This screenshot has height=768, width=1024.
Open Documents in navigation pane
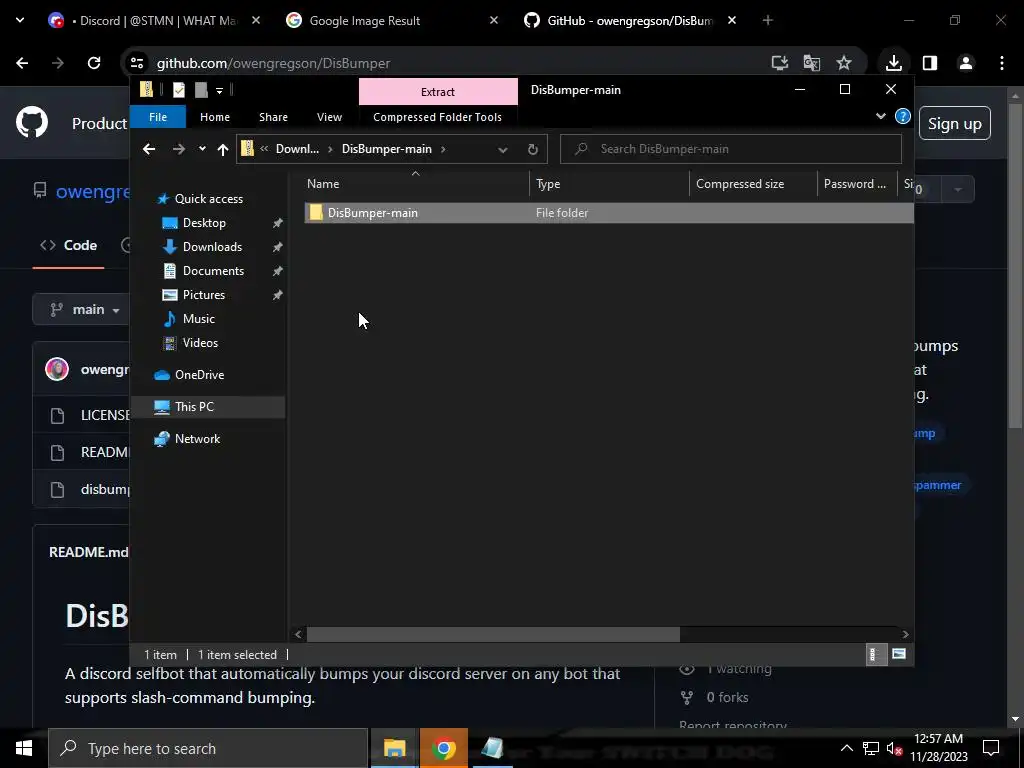[x=213, y=271]
